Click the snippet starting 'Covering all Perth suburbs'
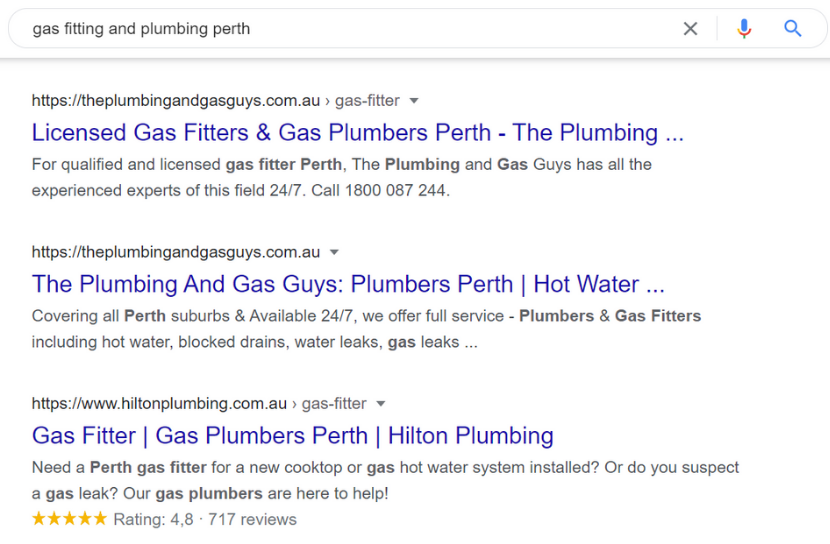 [x=366, y=329]
